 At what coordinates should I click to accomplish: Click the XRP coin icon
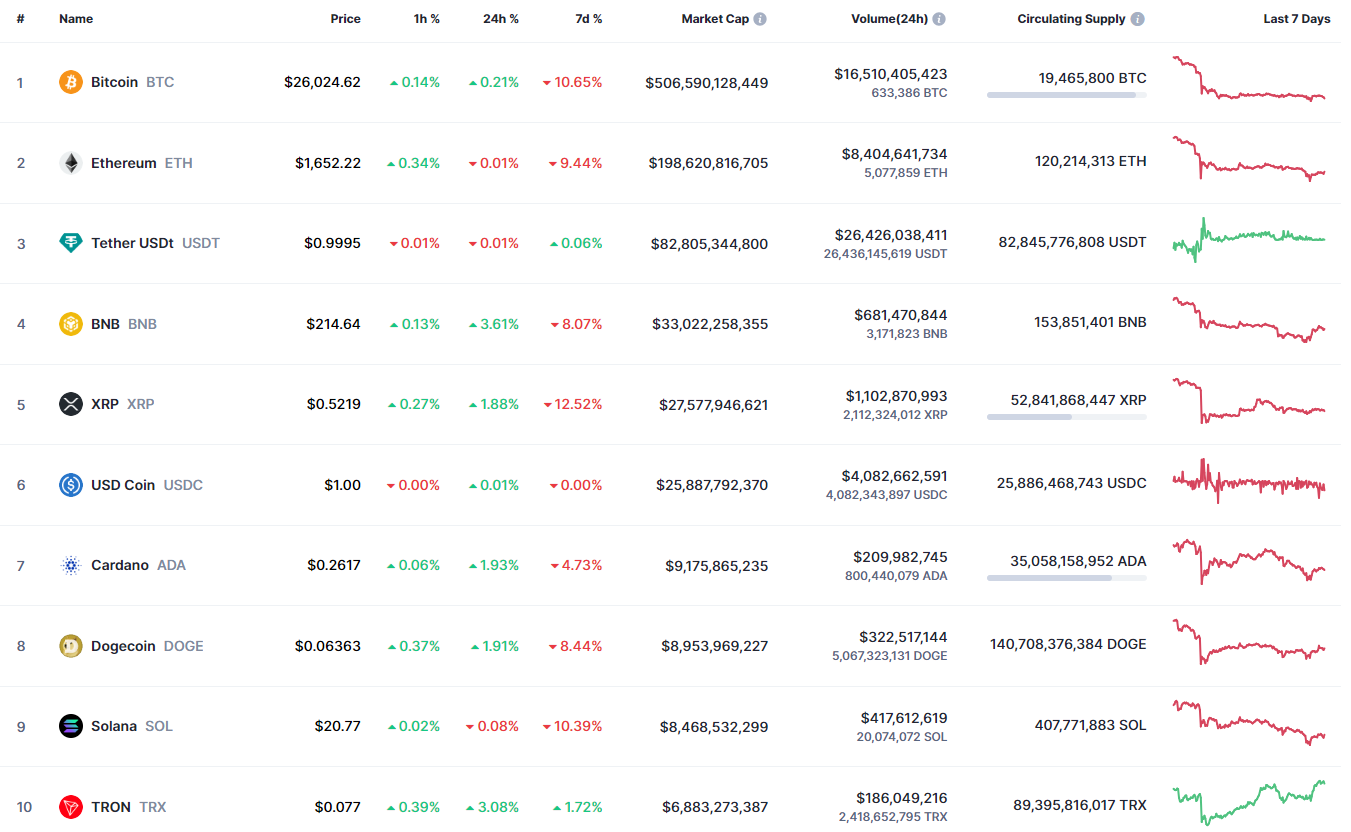[x=70, y=404]
